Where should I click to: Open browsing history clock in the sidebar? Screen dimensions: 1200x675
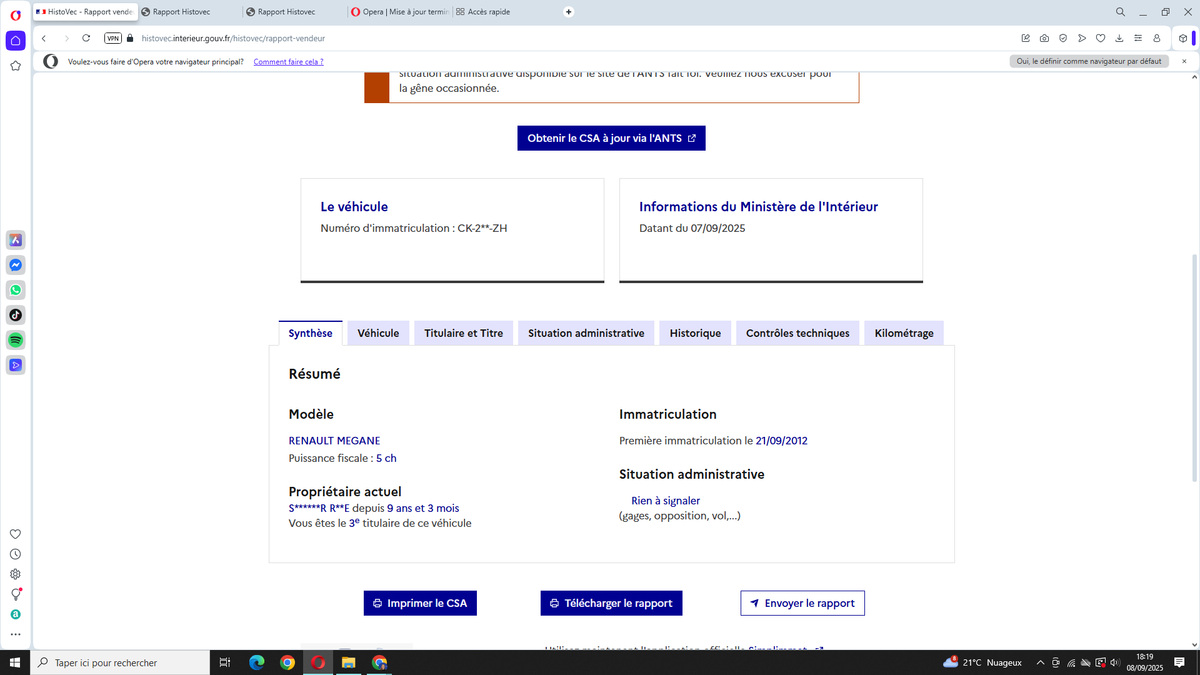pos(15,554)
